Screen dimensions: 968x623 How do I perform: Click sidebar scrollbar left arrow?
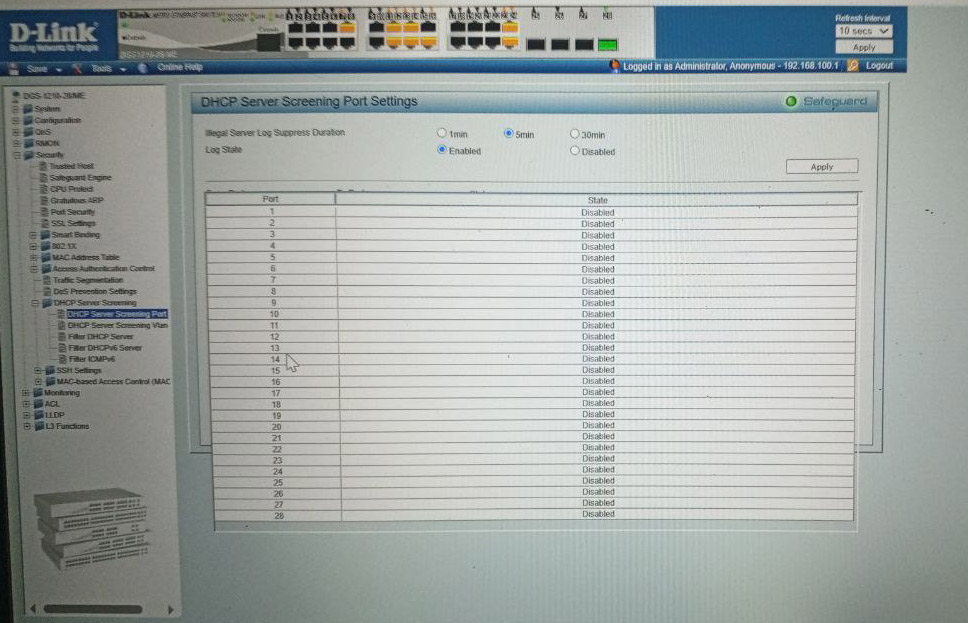(33, 609)
